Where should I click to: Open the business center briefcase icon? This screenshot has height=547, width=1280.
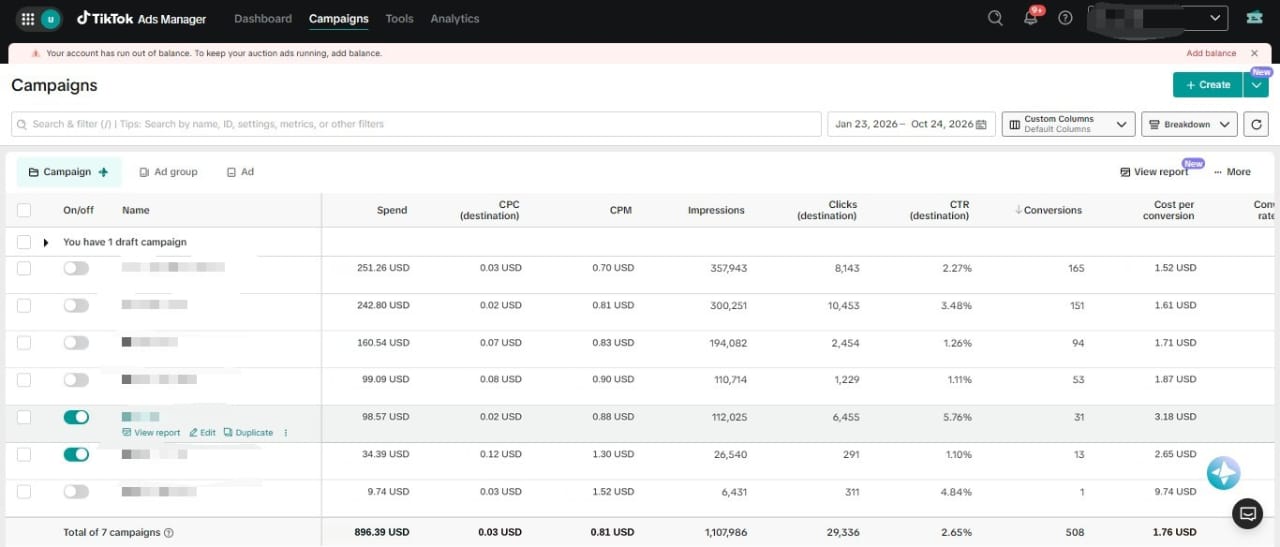click(x=1254, y=18)
